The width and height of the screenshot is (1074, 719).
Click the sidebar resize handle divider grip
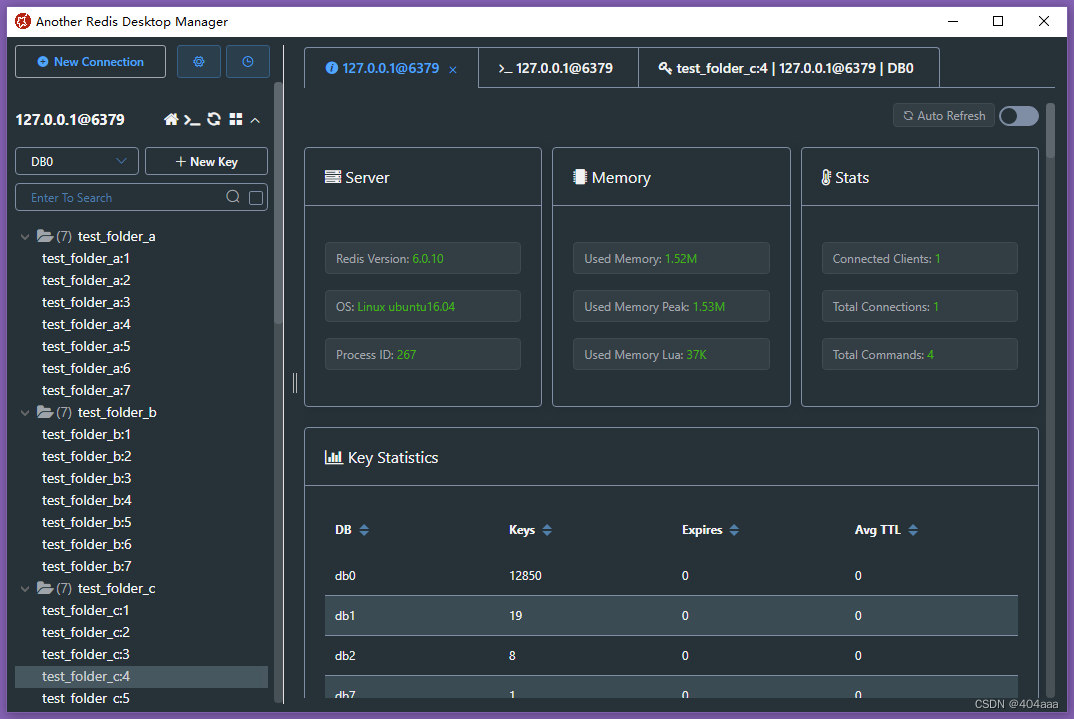tap(295, 383)
